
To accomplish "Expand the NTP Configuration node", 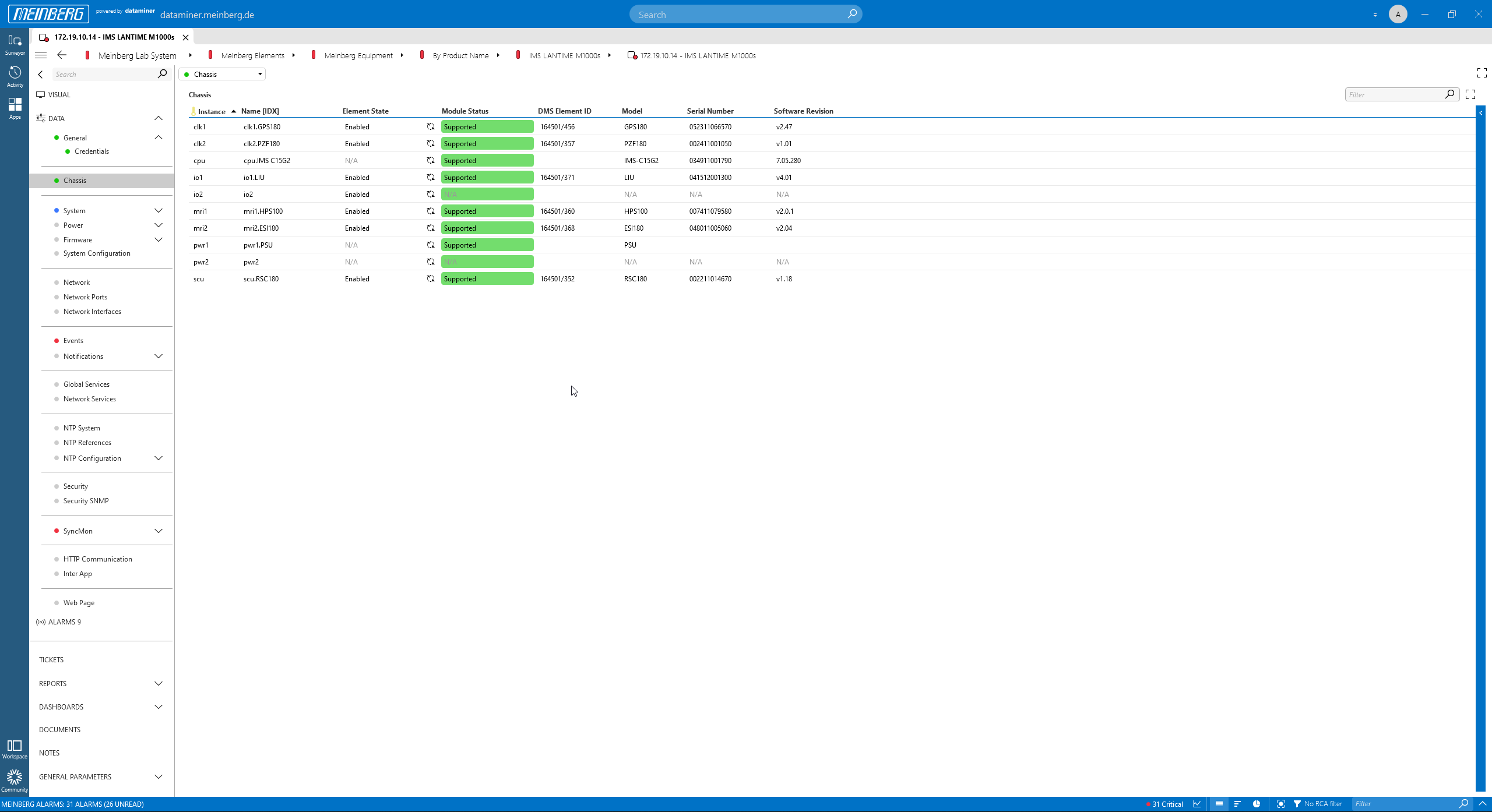I will point(158,458).
